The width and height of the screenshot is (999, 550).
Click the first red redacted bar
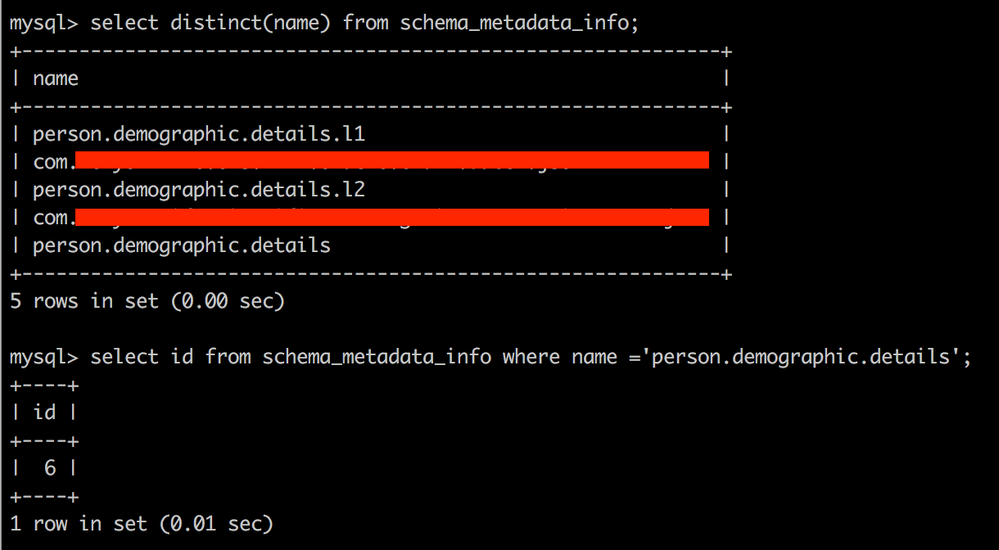391,160
